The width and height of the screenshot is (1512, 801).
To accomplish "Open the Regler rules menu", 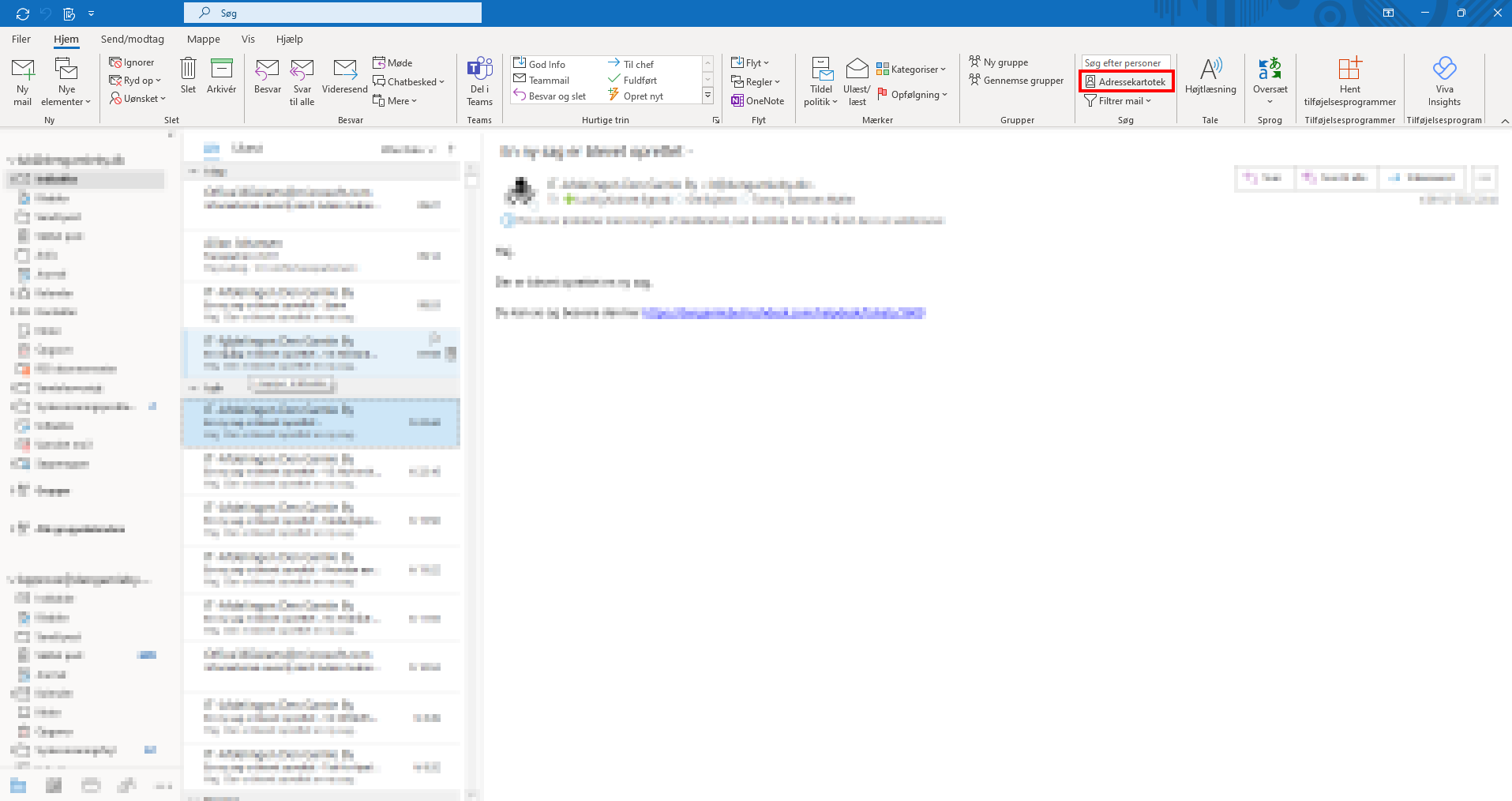I will (756, 81).
